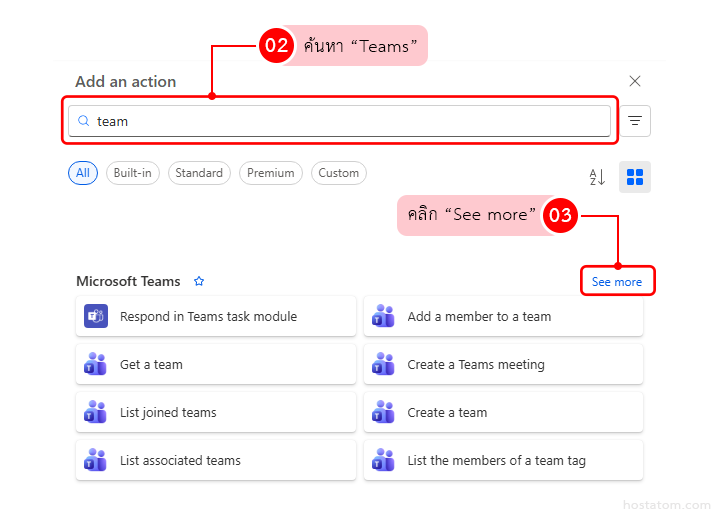Click the magnifier search icon in field
Image resolution: width=720 pixels, height=516 pixels.
point(84,121)
